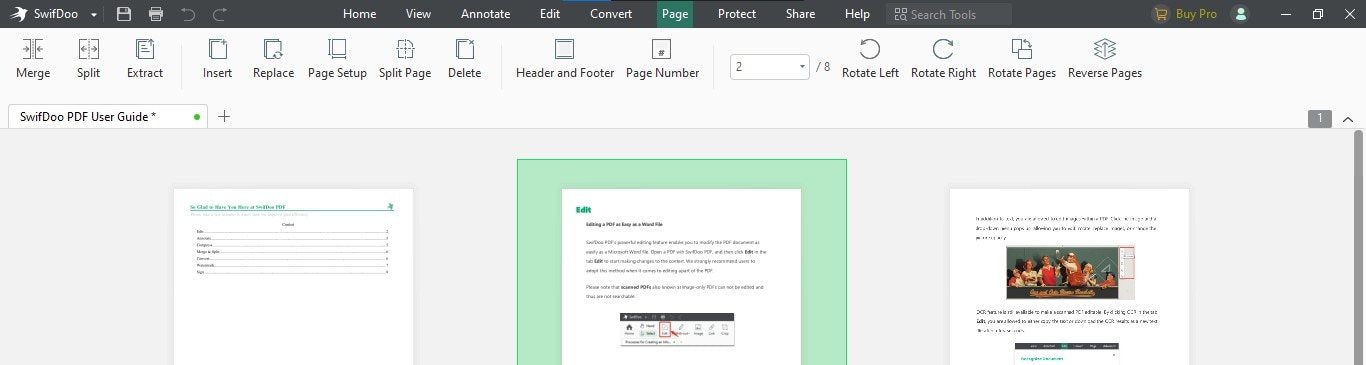Click the SwifDoo bird logo
The height and width of the screenshot is (365, 1366).
(x=18, y=14)
